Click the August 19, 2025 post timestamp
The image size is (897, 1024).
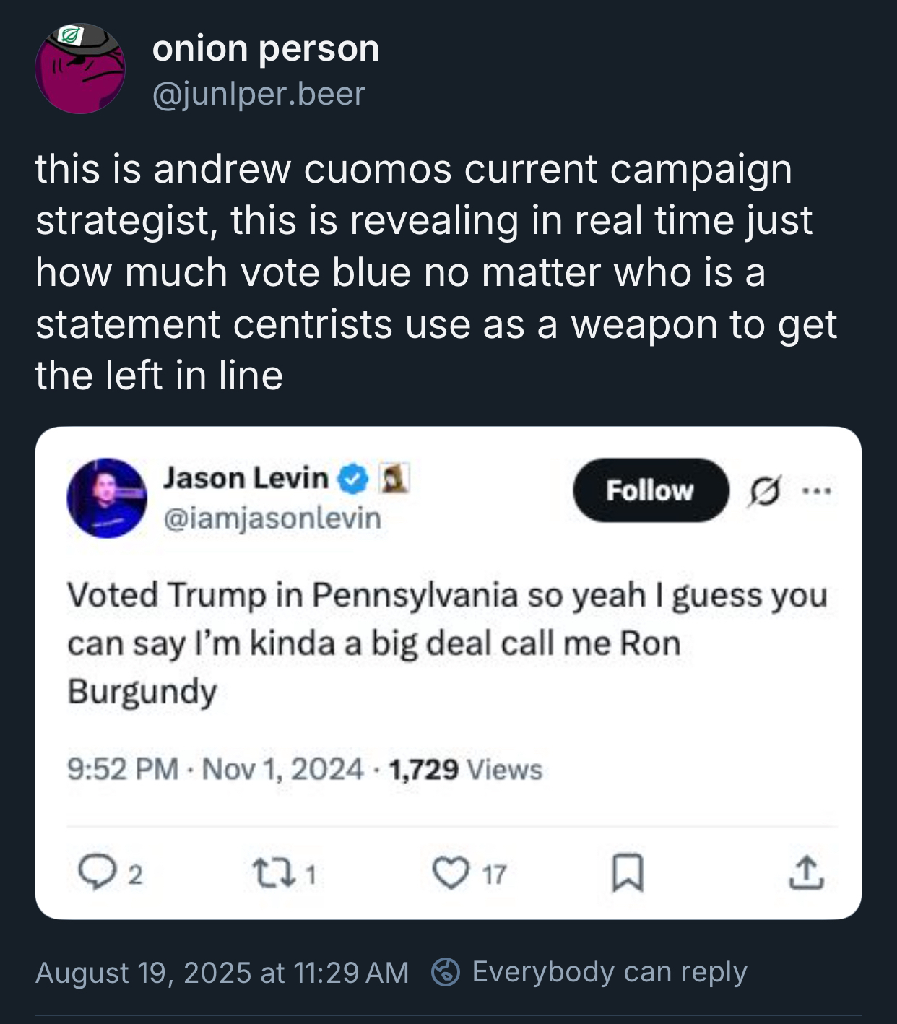pos(222,972)
